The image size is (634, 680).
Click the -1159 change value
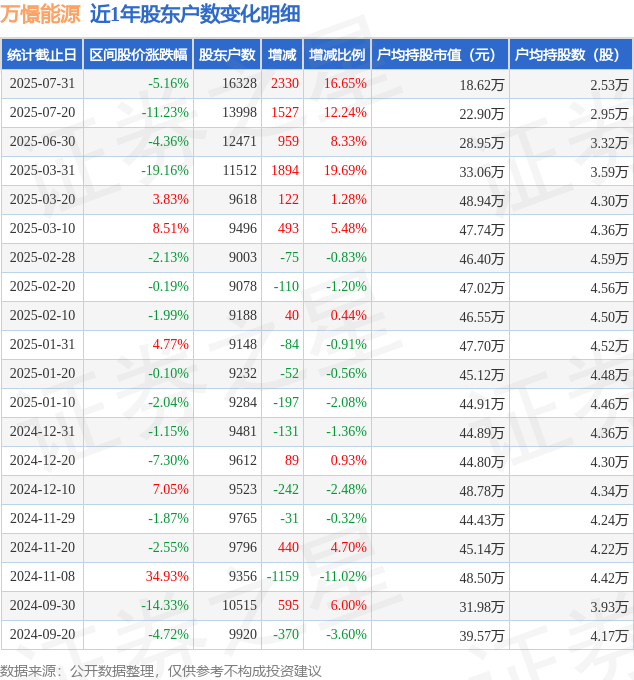point(282,577)
